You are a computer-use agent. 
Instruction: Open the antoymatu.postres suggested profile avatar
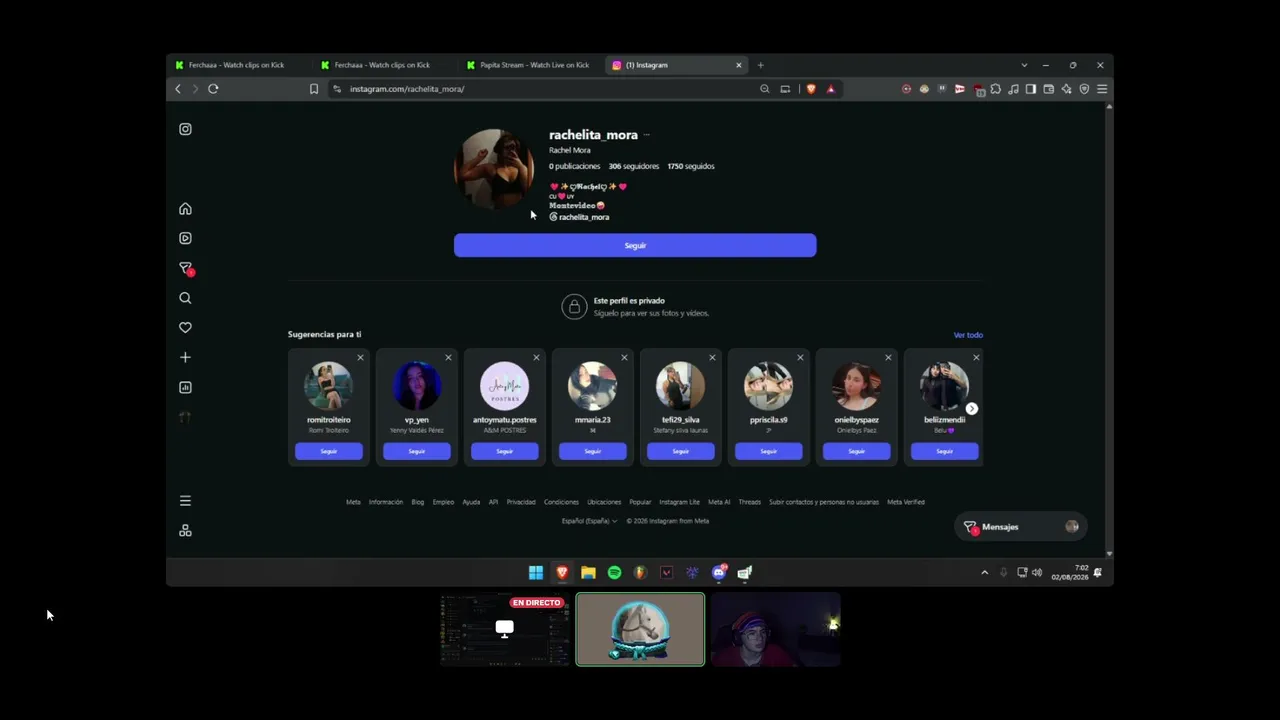(x=505, y=386)
